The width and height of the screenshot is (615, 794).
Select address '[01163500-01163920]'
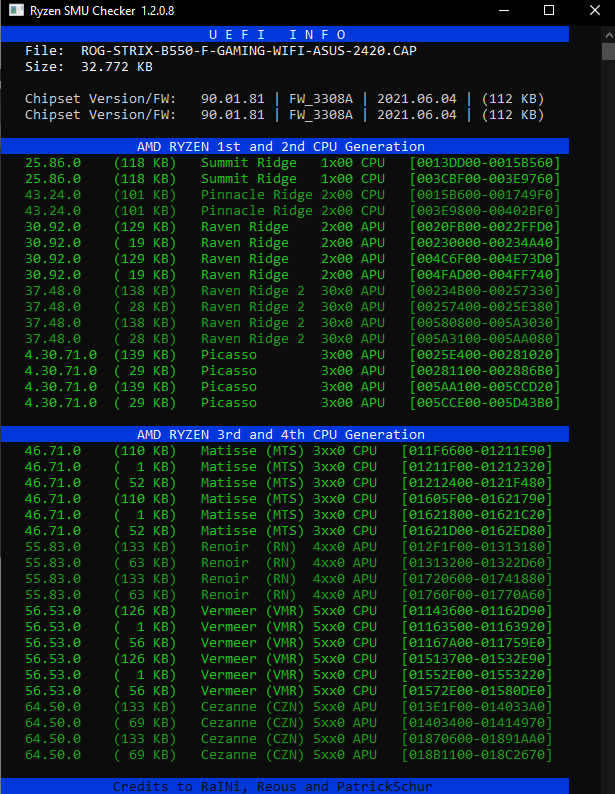477,627
